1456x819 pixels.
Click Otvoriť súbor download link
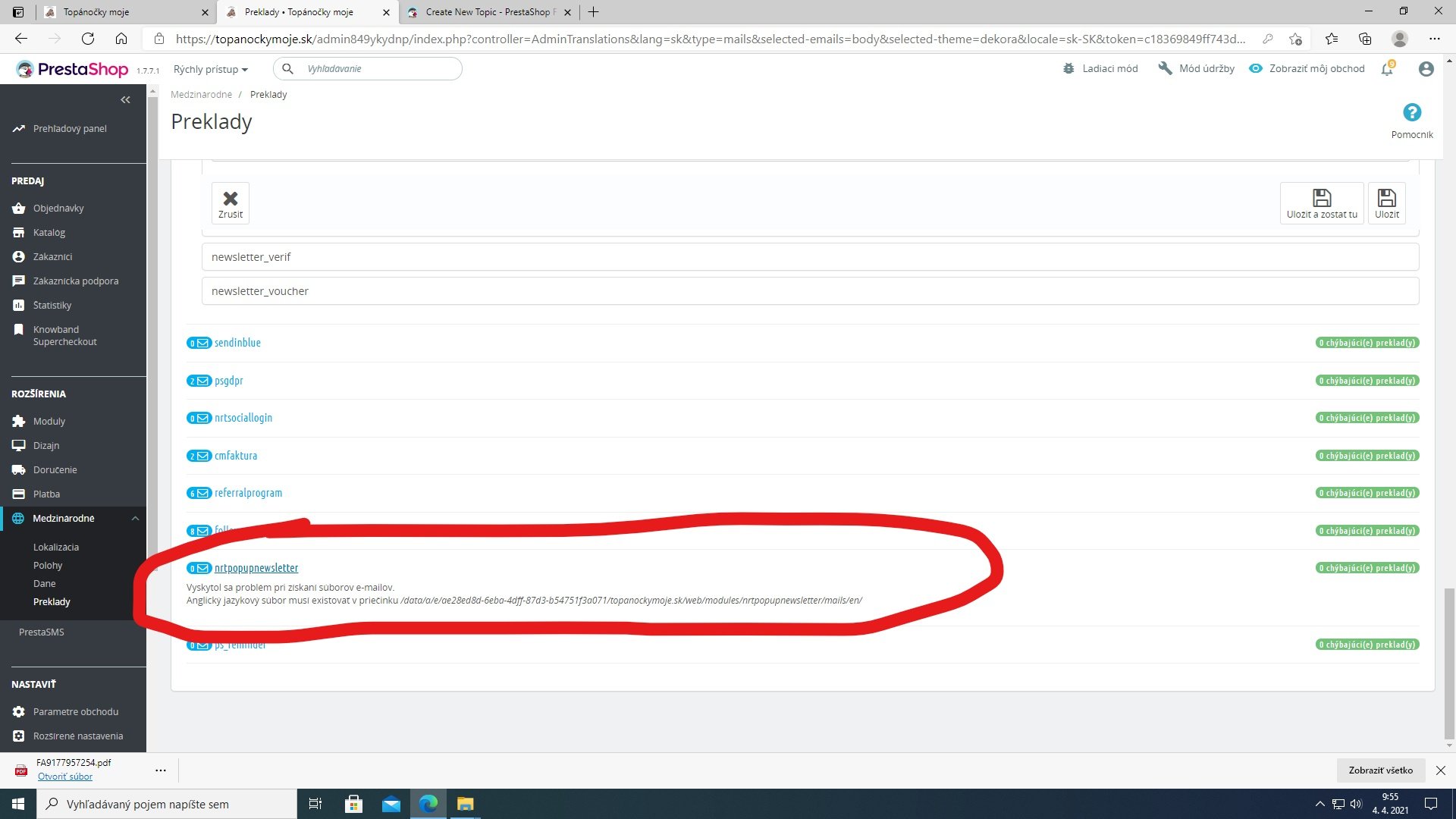pyautogui.click(x=65, y=777)
